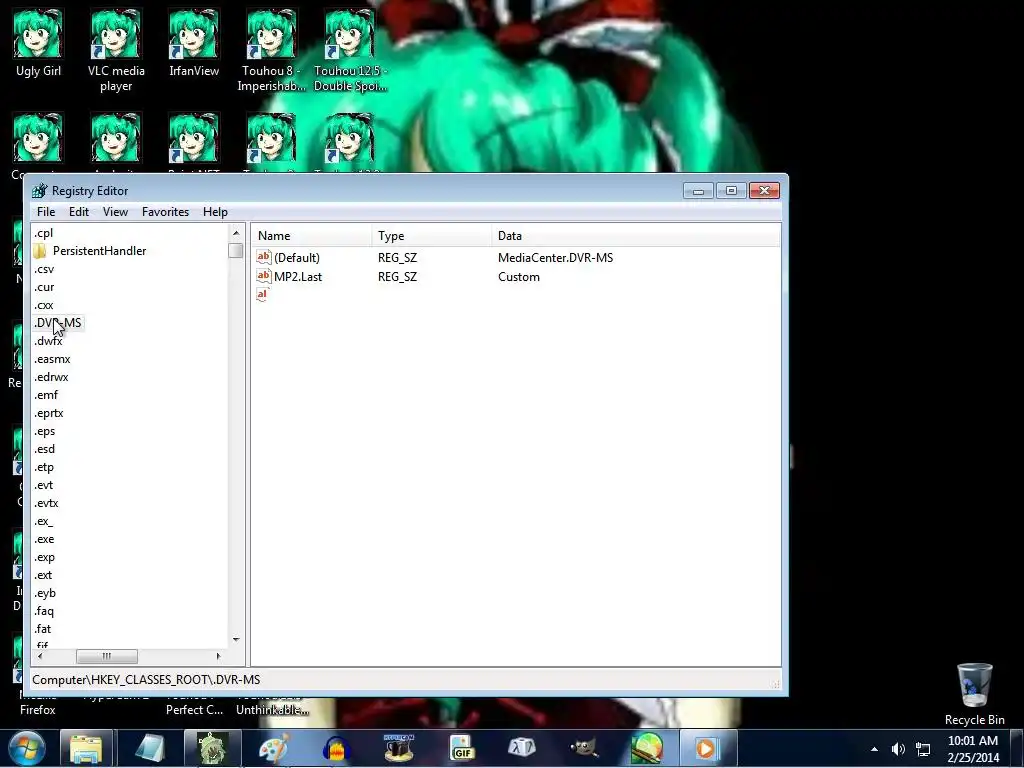Click the tree scroll-down arrow
The width and height of the screenshot is (1024, 768).
236,640
